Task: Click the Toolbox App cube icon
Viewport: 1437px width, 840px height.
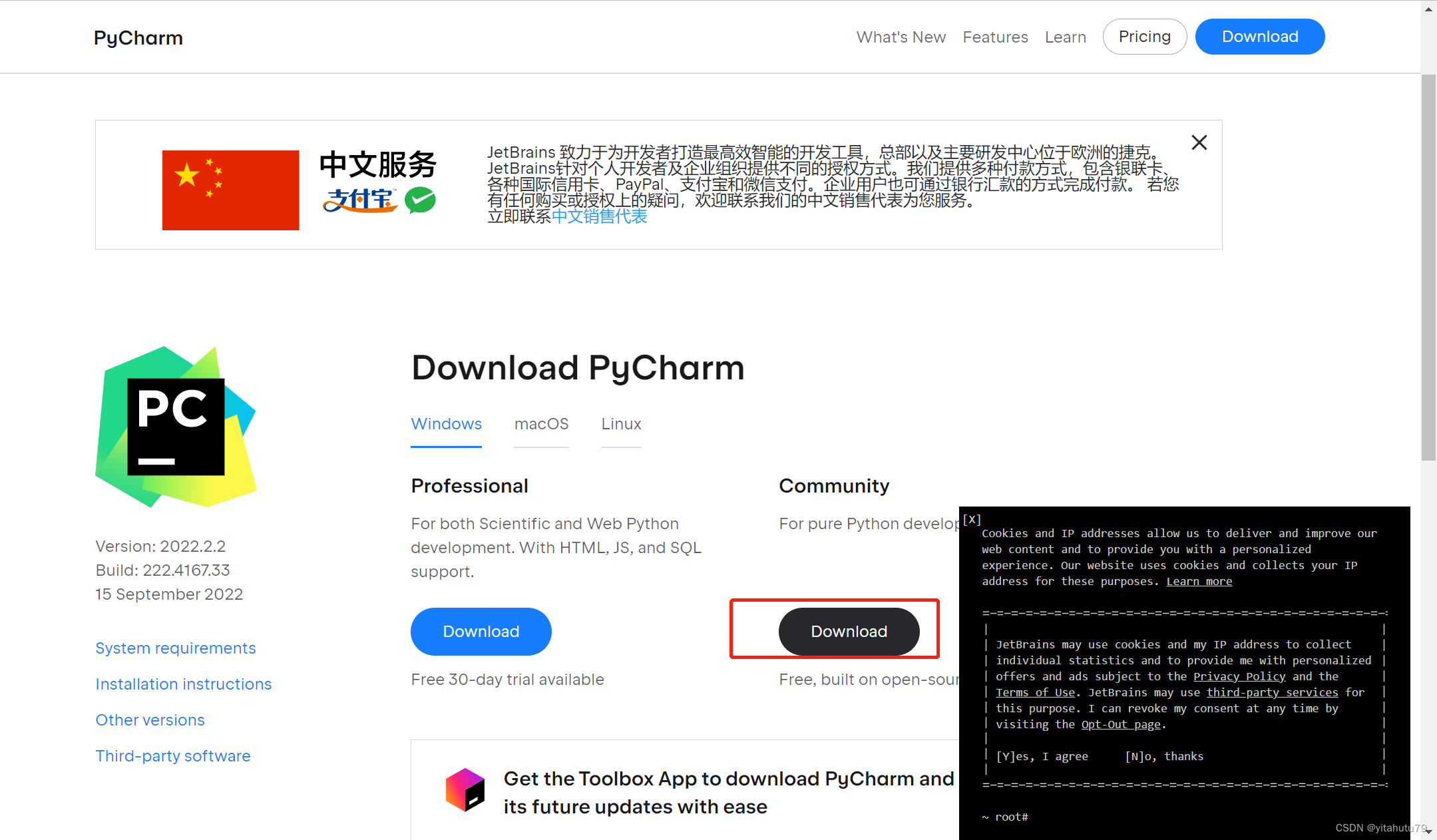Action: 465,790
